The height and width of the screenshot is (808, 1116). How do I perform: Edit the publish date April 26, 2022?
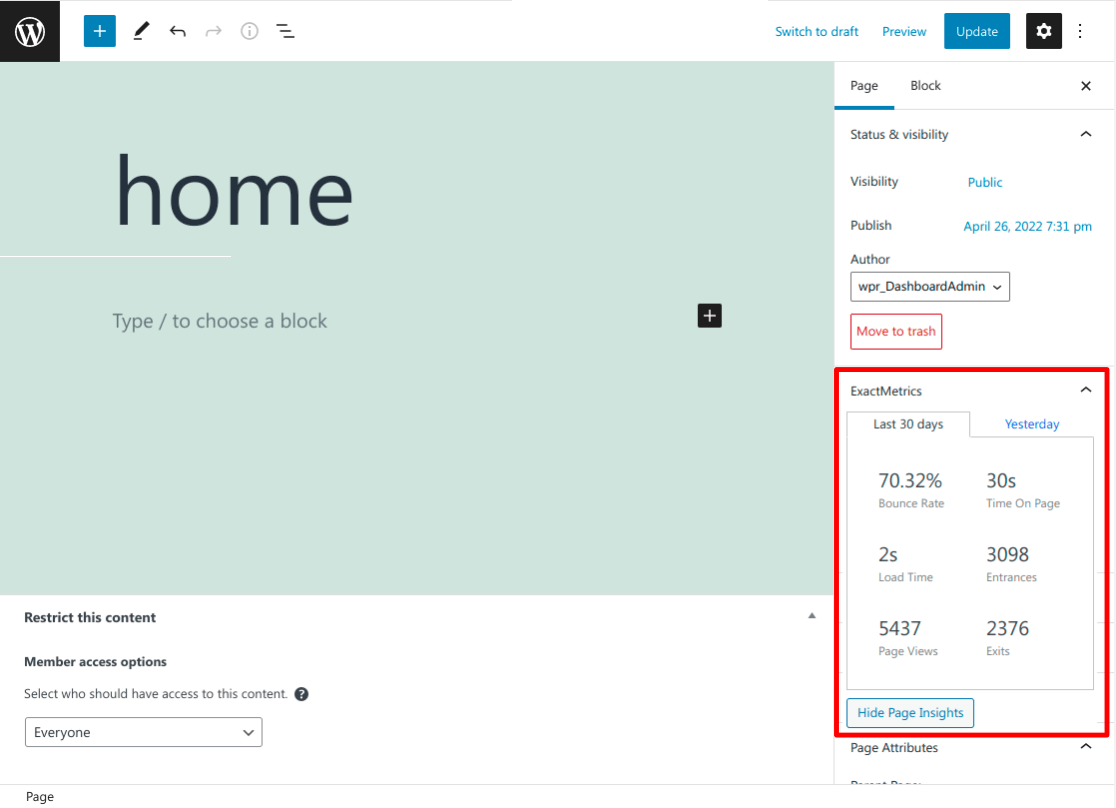[1027, 226]
